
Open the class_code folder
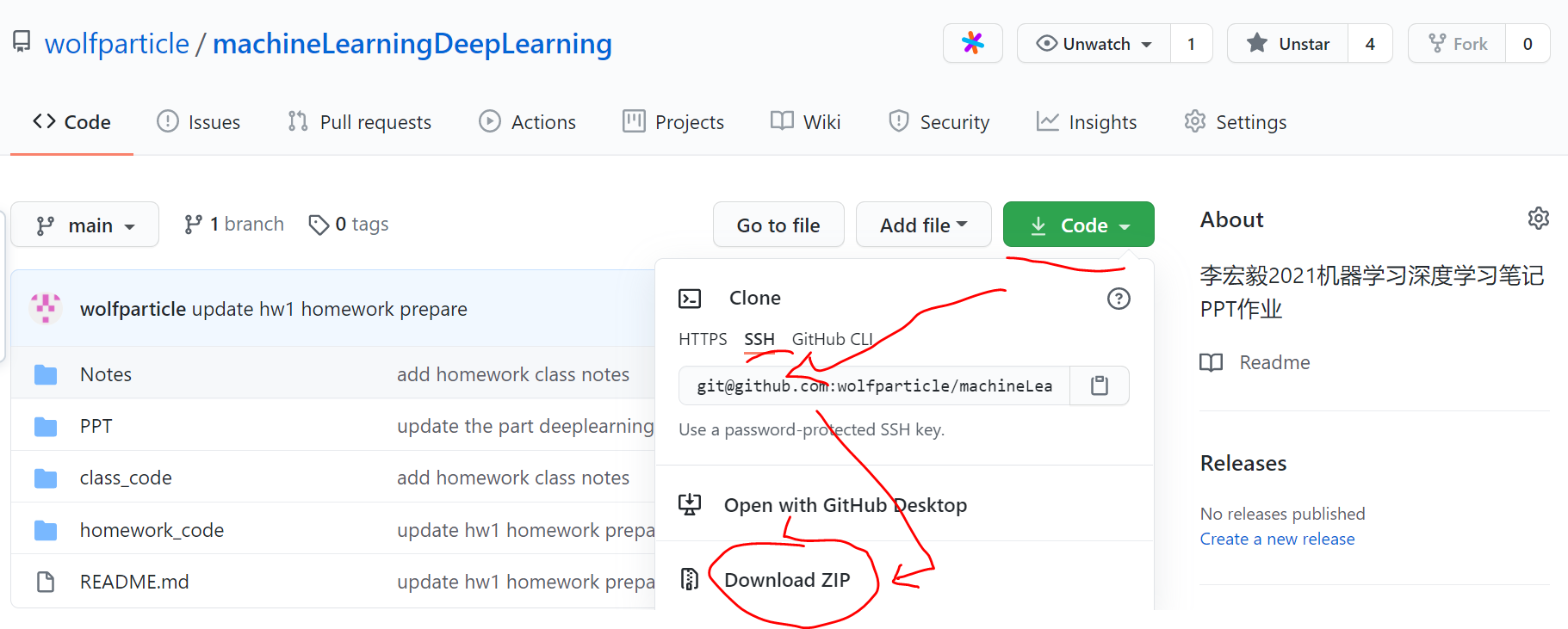[x=126, y=478]
